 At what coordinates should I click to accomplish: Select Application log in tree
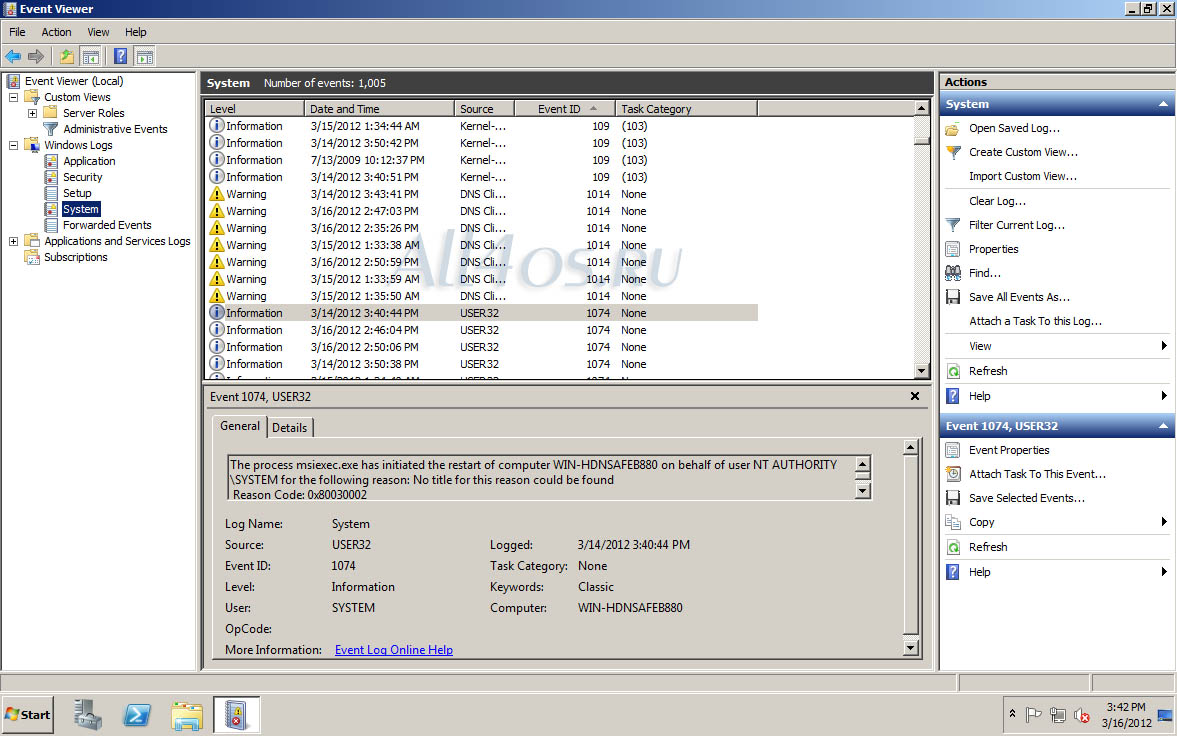(x=89, y=161)
